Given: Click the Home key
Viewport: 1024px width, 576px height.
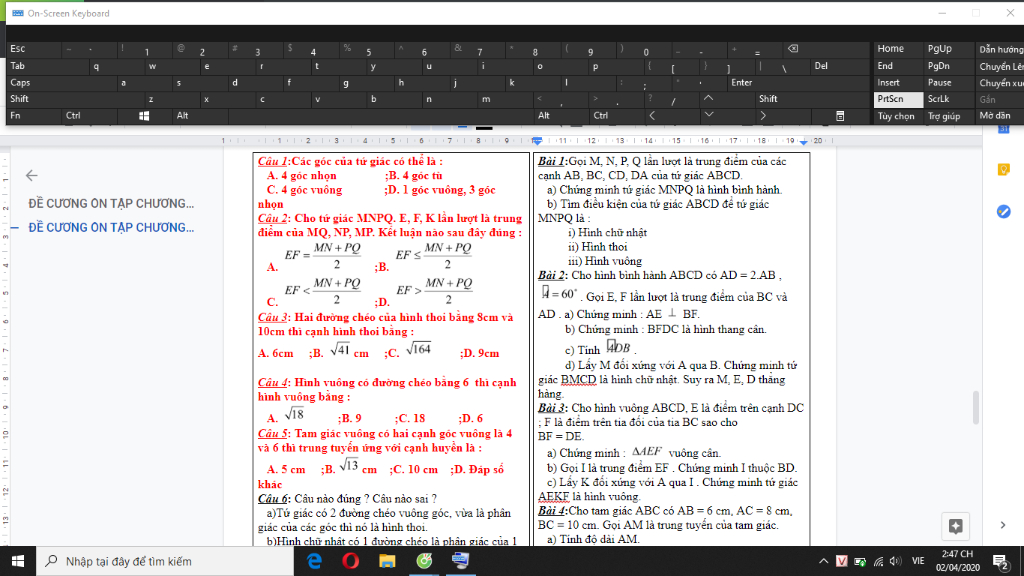Looking at the screenshot, I should tap(899, 49).
